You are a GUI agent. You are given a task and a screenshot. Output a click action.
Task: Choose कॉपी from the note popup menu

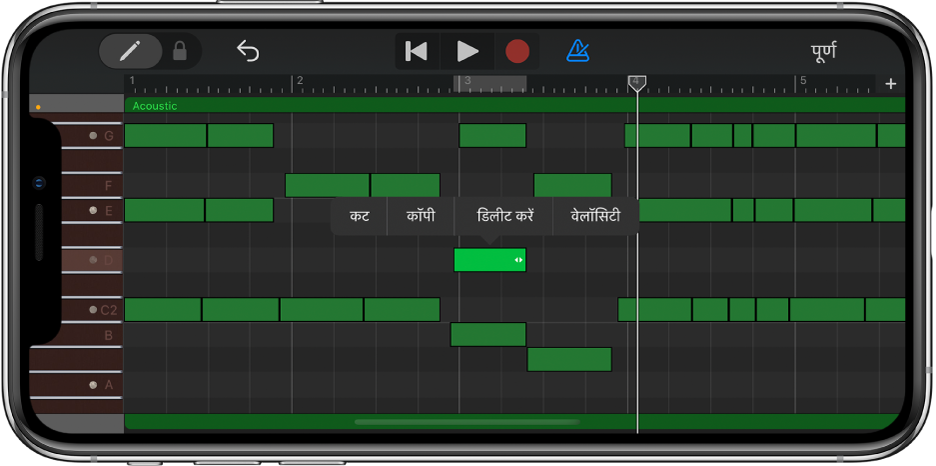[x=421, y=216]
